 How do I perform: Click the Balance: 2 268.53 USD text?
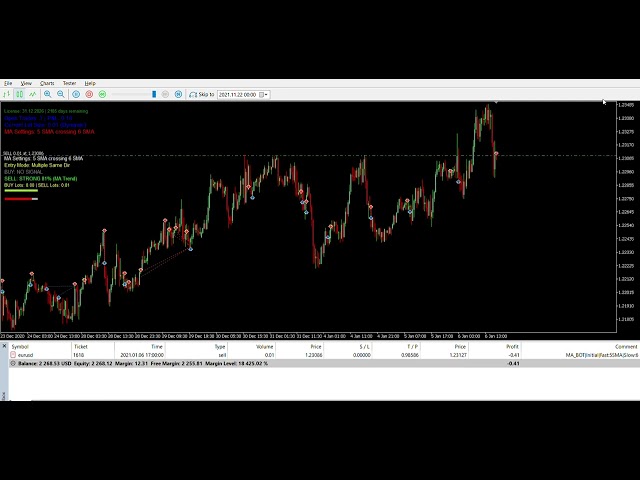(x=45, y=363)
